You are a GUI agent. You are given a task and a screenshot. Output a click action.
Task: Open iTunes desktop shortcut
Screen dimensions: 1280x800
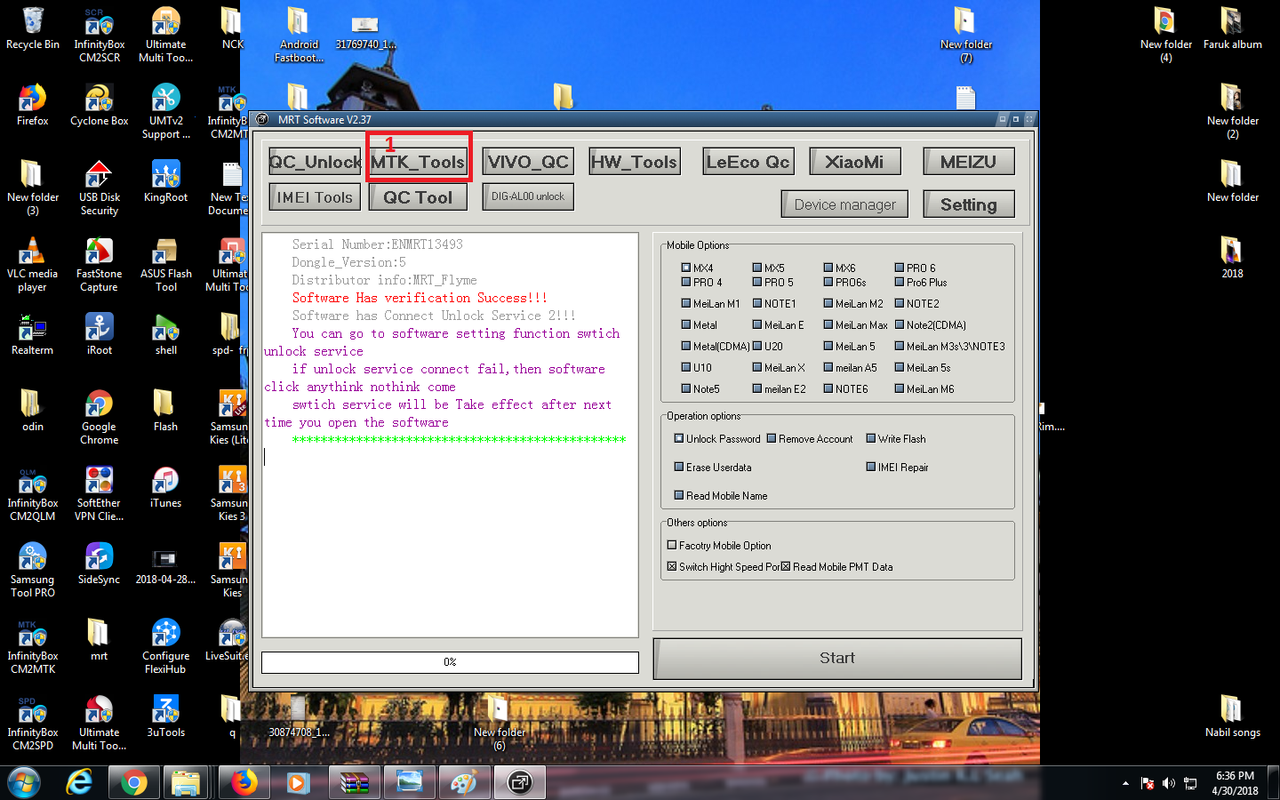click(x=166, y=487)
